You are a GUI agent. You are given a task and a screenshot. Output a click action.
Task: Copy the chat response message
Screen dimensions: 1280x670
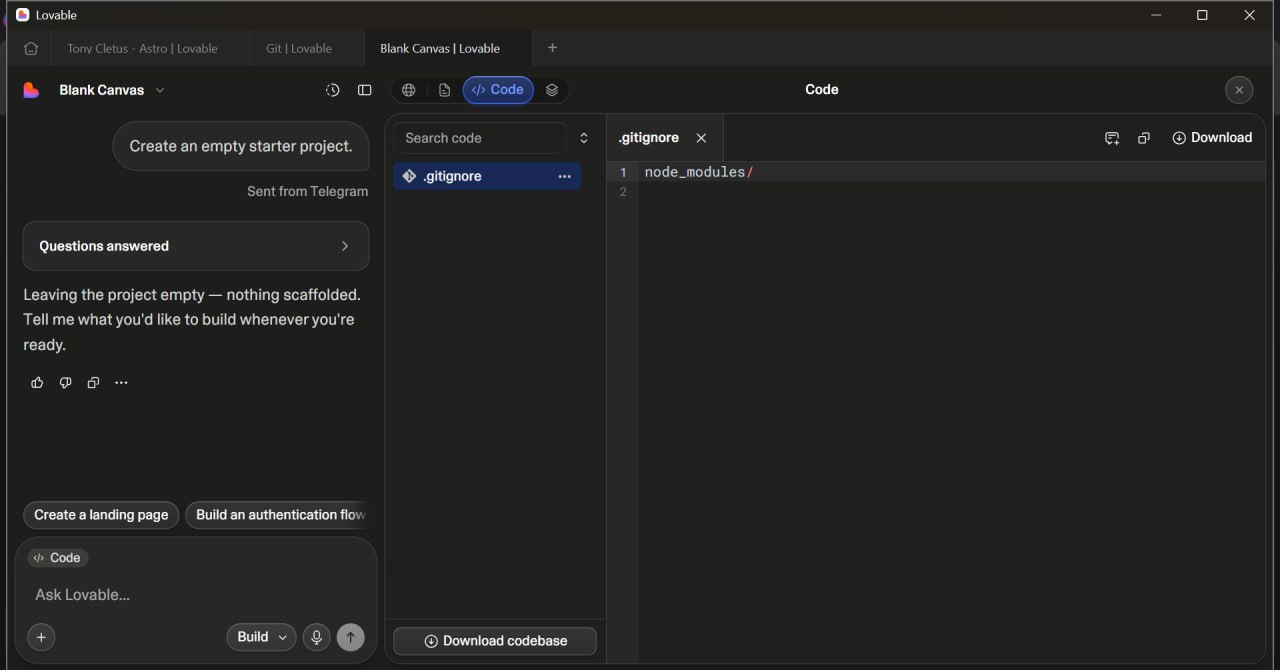93,383
